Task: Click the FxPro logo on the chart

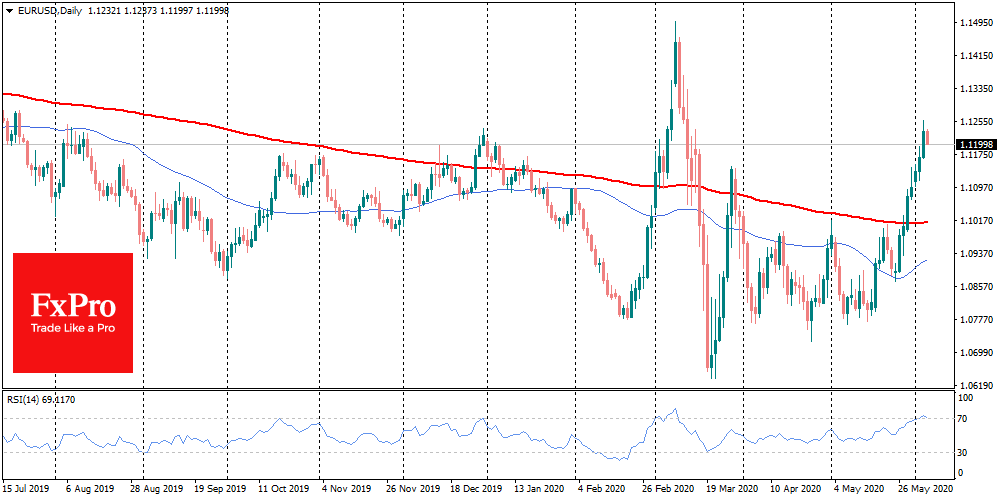Action: [x=73, y=305]
